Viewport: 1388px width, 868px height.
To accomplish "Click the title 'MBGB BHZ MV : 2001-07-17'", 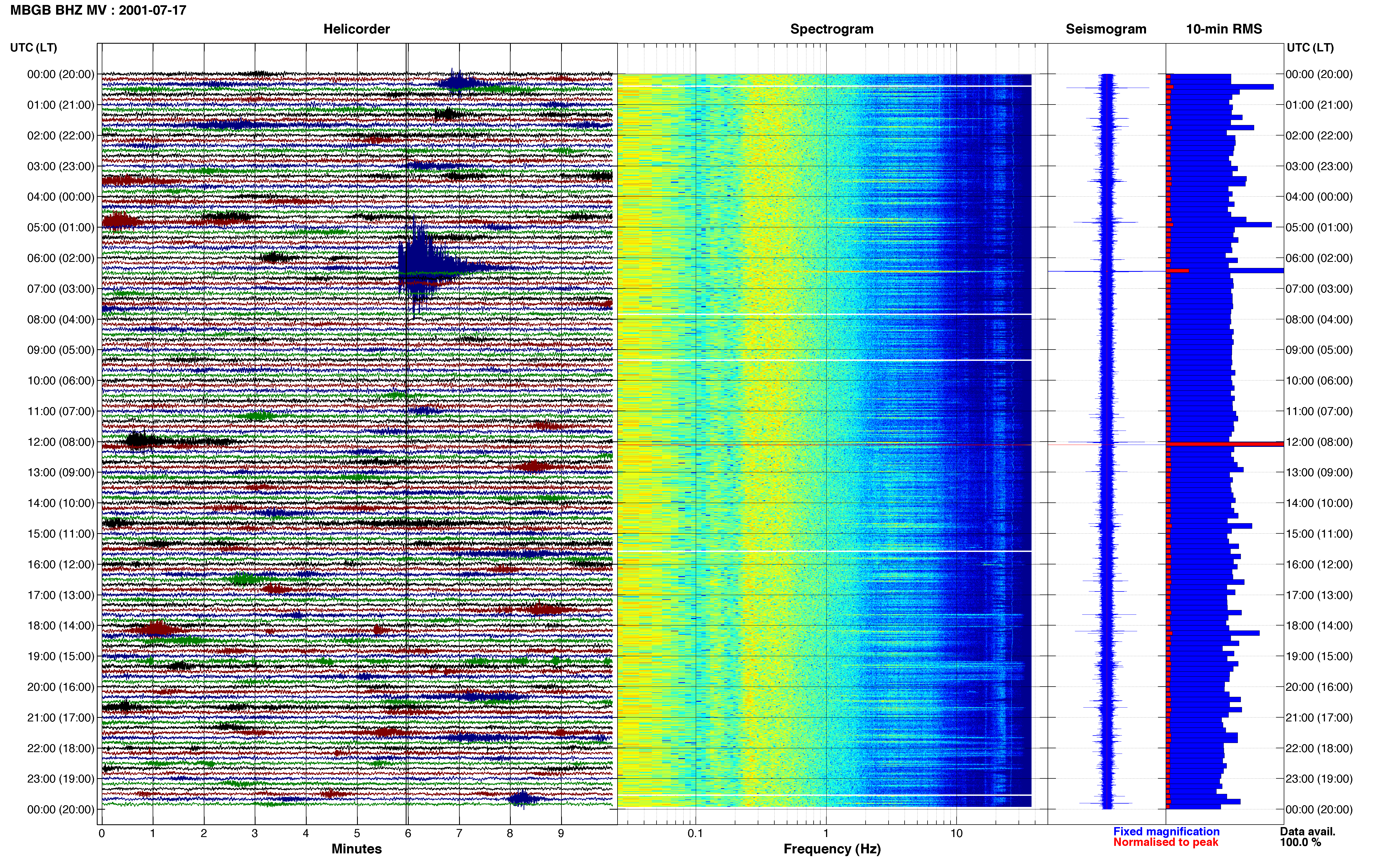I will 98,10.
